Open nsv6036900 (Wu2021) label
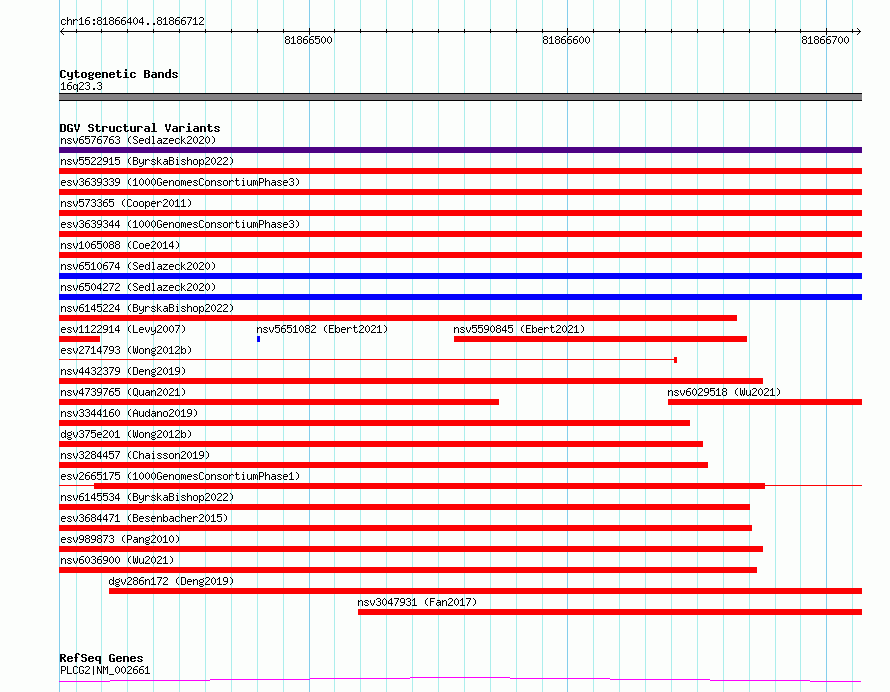Screen dimensions: 890x692 (x=117, y=560)
